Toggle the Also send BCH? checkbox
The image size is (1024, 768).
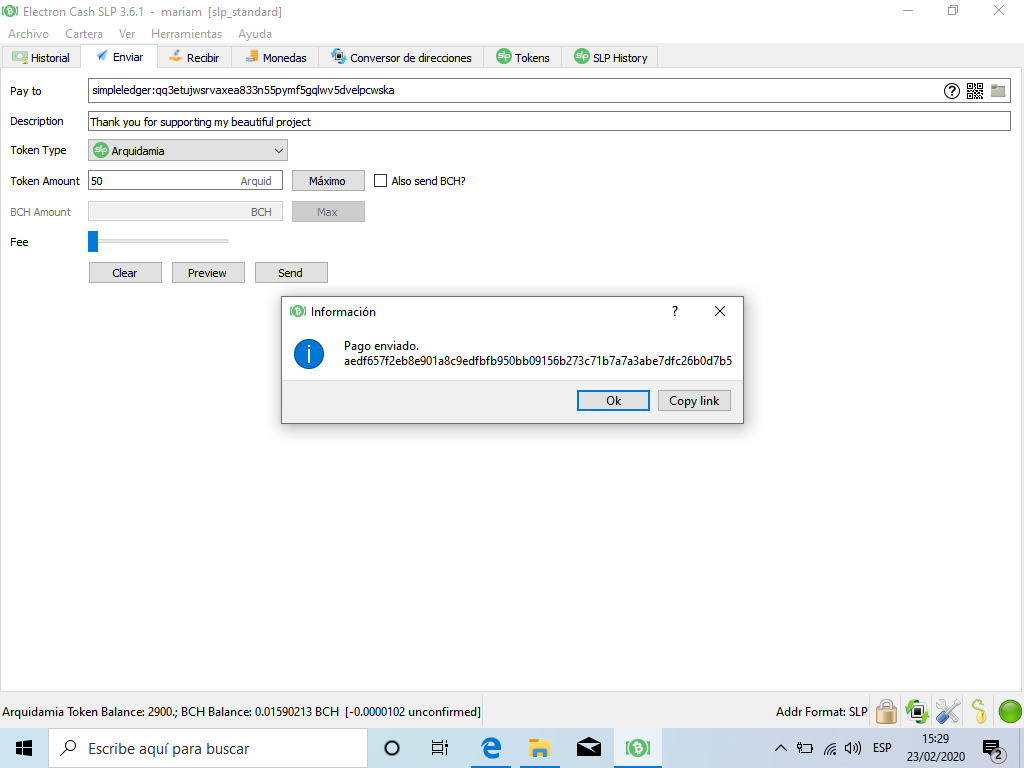pos(380,181)
